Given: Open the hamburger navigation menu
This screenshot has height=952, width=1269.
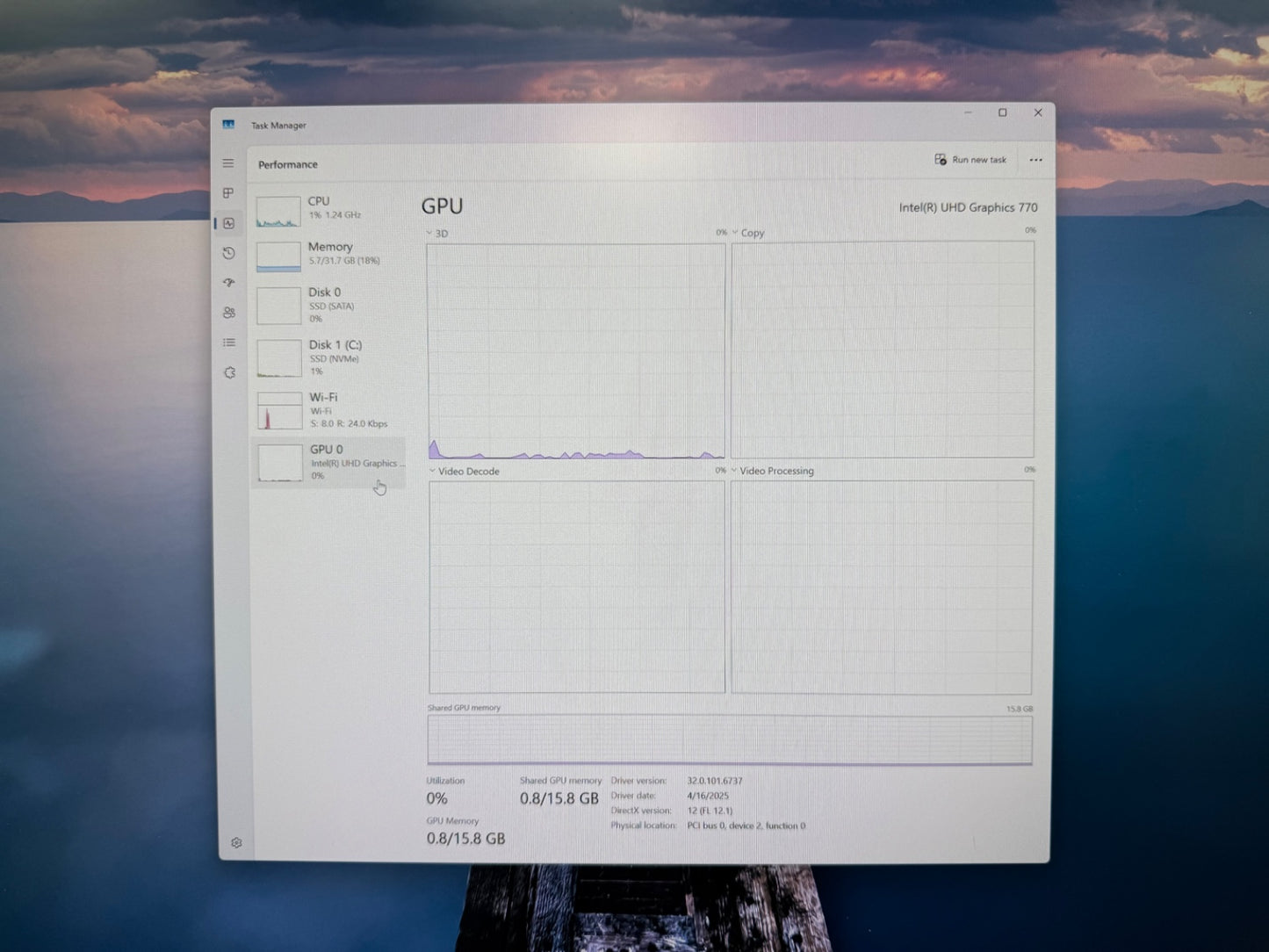Looking at the screenshot, I should pos(228,163).
